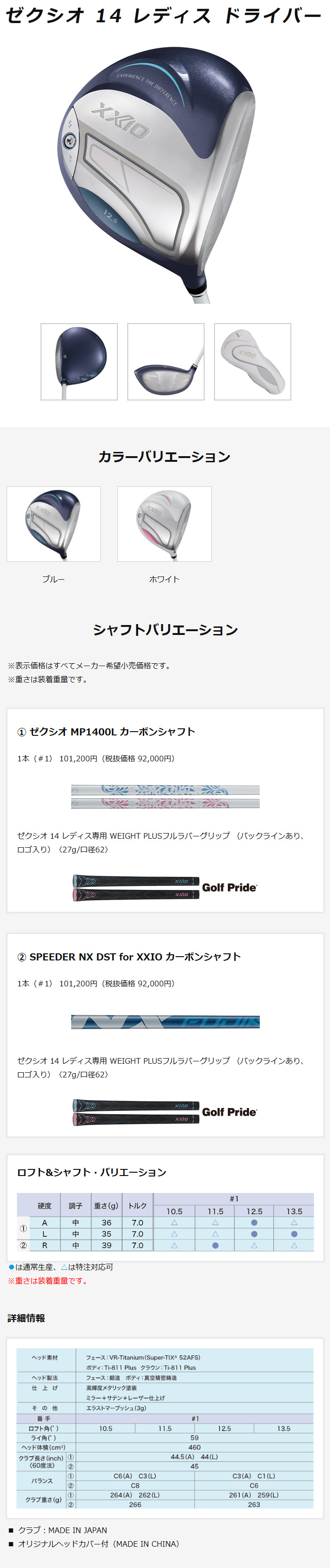330x1568 pixels.
Task: Open the top-view driver head thumbnail
Action: [x=79, y=361]
